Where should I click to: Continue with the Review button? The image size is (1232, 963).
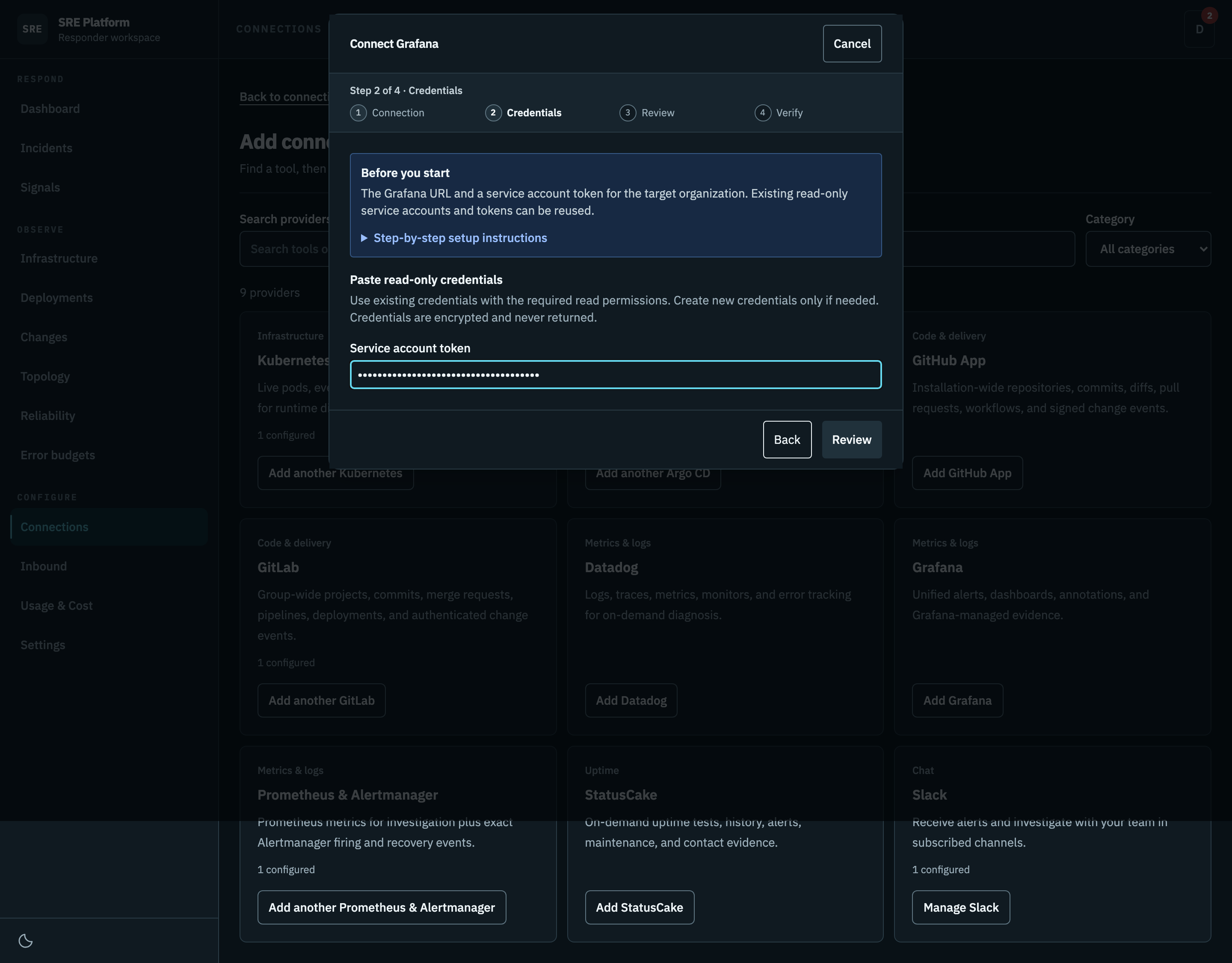pyautogui.click(x=851, y=440)
